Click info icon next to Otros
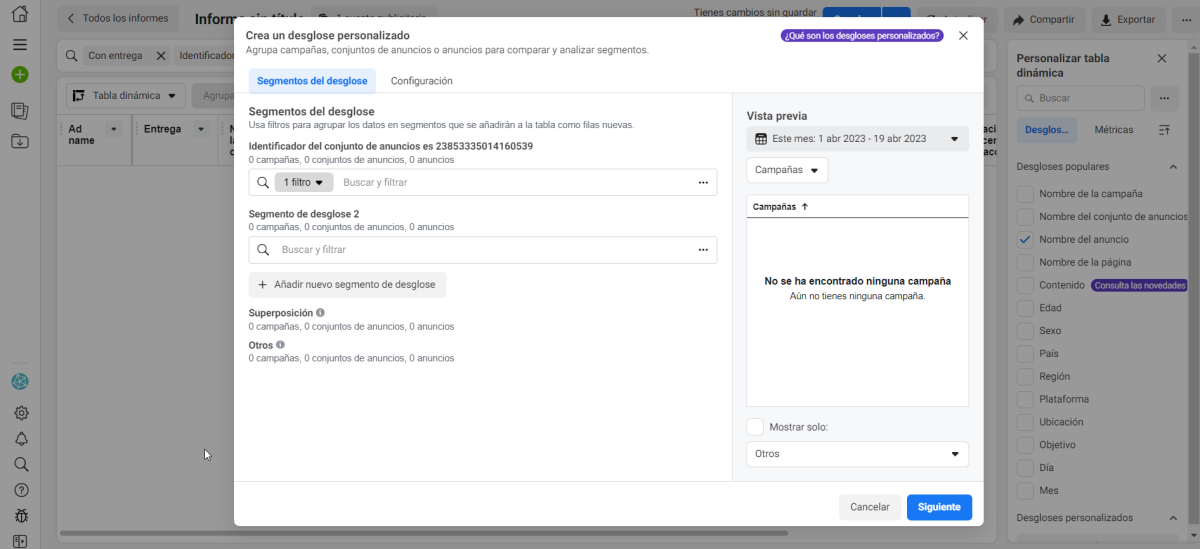 click(x=280, y=345)
